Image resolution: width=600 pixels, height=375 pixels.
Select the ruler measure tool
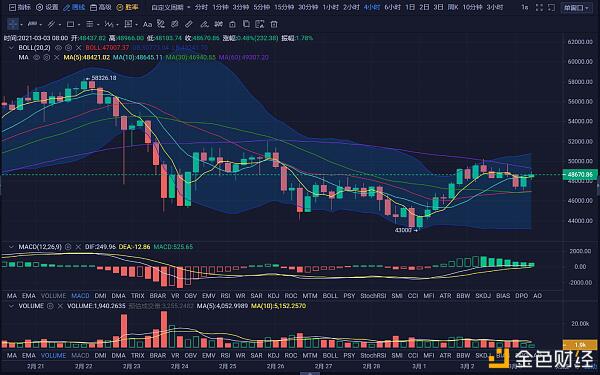click(189, 24)
